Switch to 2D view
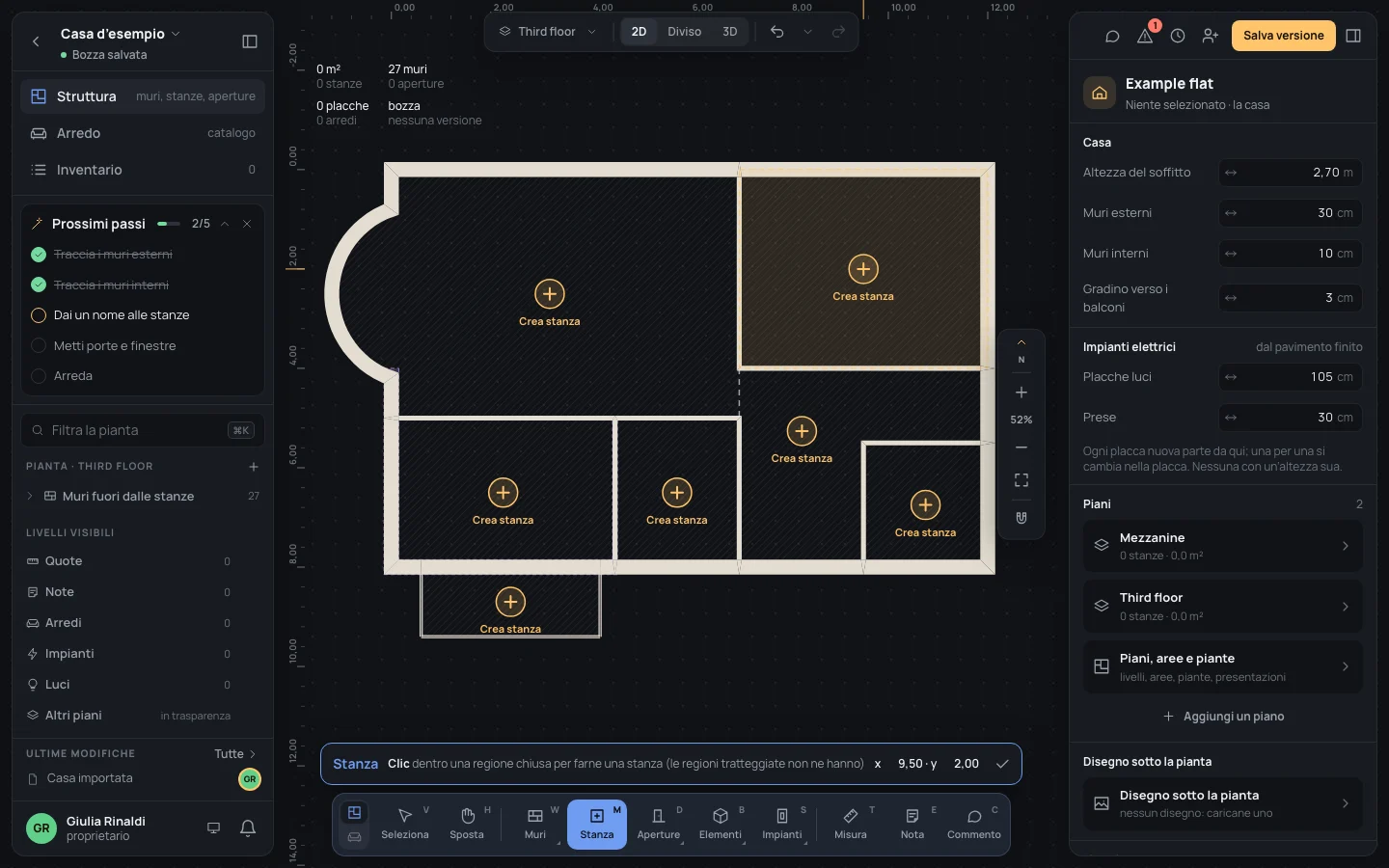 point(639,32)
